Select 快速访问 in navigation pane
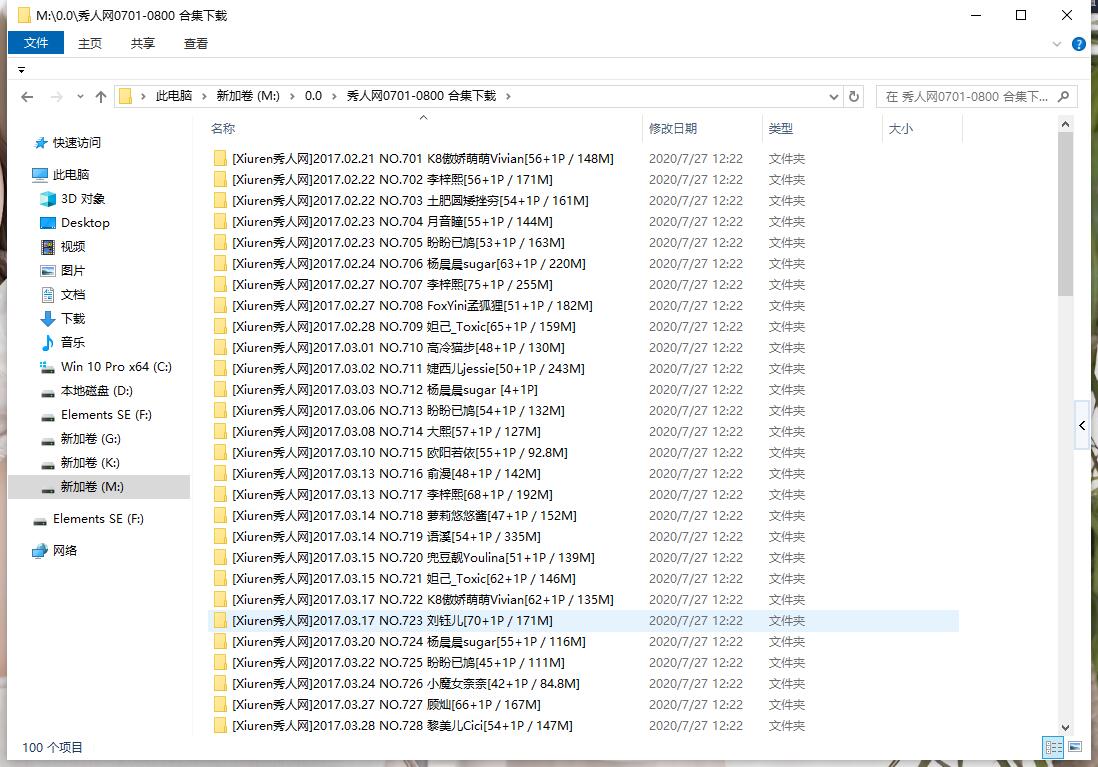This screenshot has width=1098, height=767. [x=76, y=143]
